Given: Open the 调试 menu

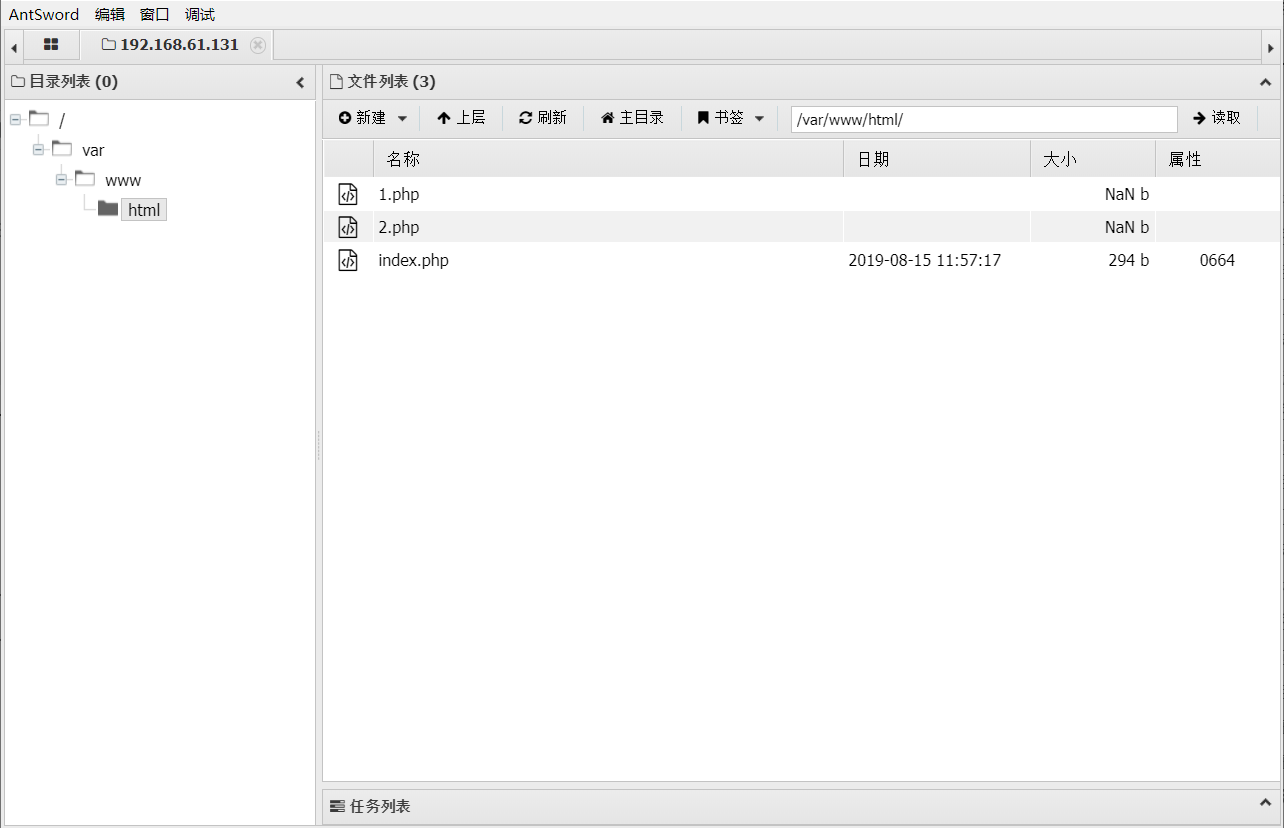Looking at the screenshot, I should (200, 14).
